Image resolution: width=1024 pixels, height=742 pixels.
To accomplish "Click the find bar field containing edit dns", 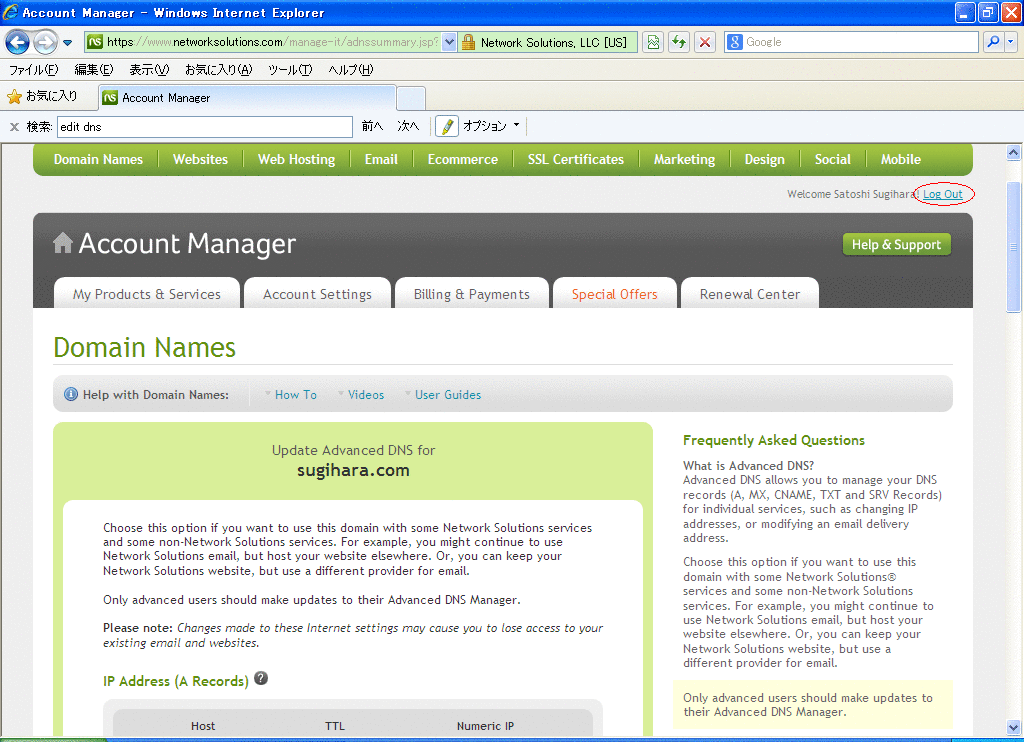I will pos(205,127).
